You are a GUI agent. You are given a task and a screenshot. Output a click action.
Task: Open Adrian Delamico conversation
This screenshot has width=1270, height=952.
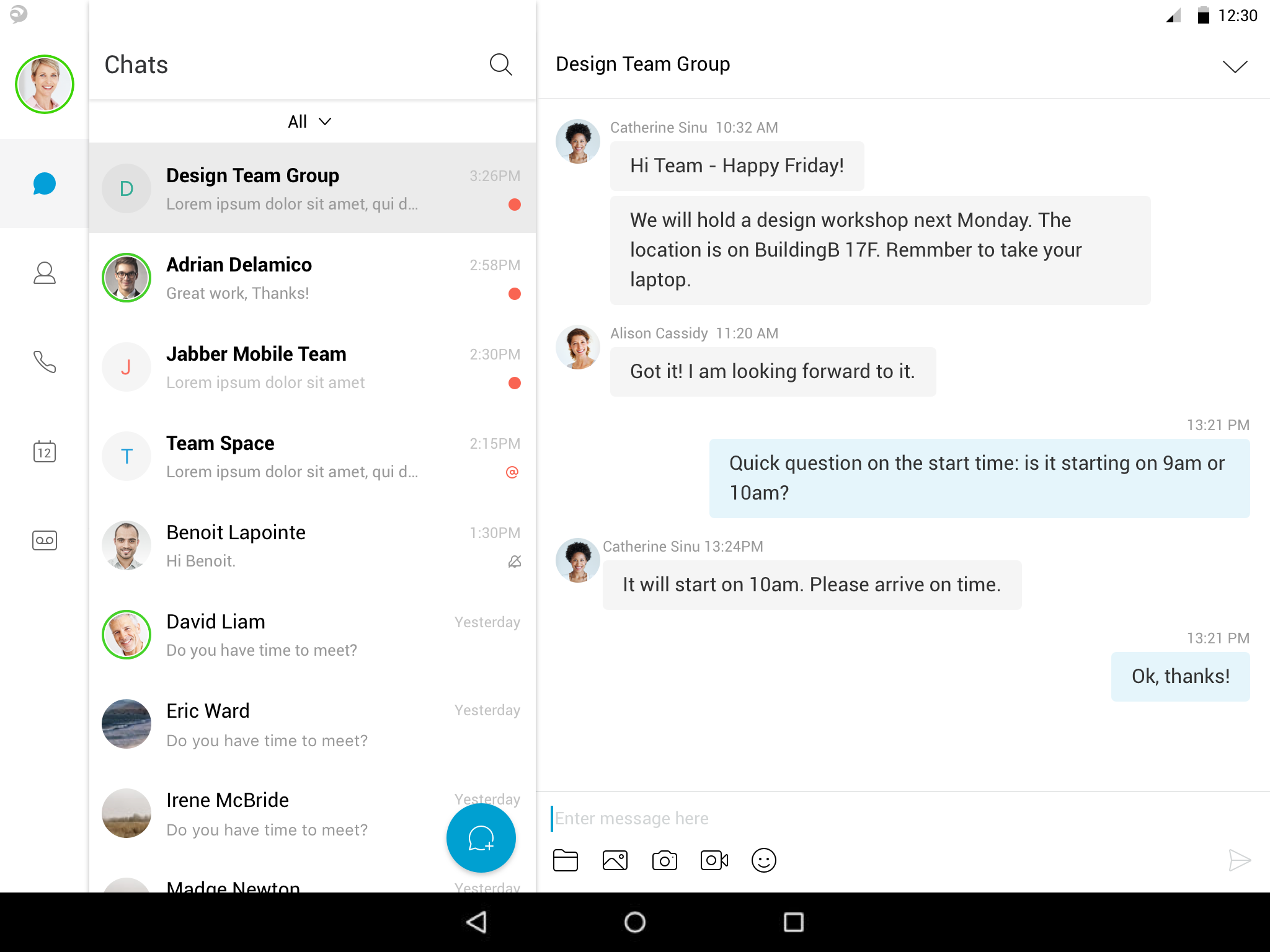click(313, 278)
